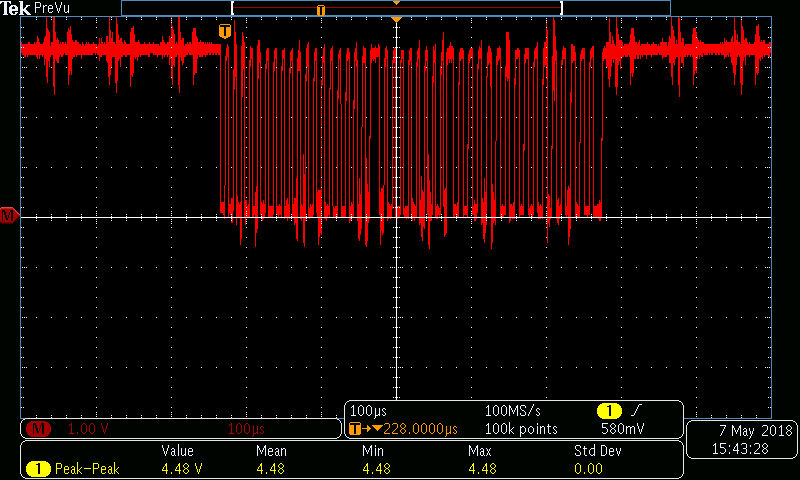Click the Peak-Peak measurement label

point(87,468)
